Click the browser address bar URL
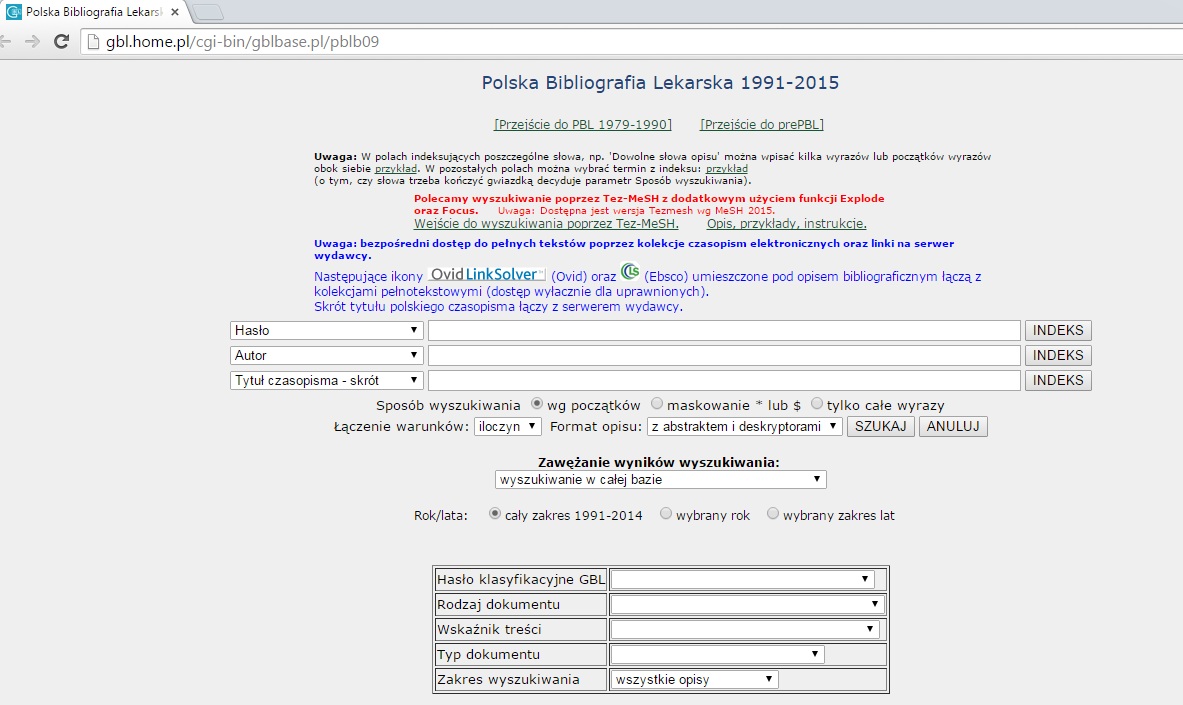The height and width of the screenshot is (705, 1183). coord(242,42)
